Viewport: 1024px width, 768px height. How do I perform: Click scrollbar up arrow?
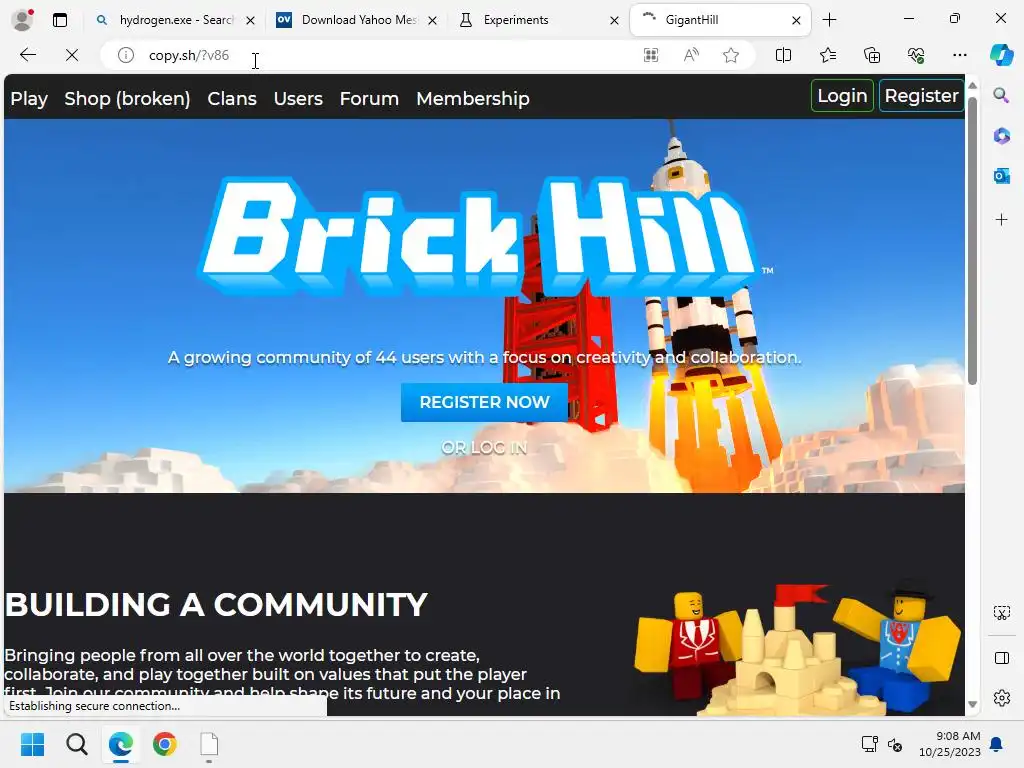(x=972, y=86)
